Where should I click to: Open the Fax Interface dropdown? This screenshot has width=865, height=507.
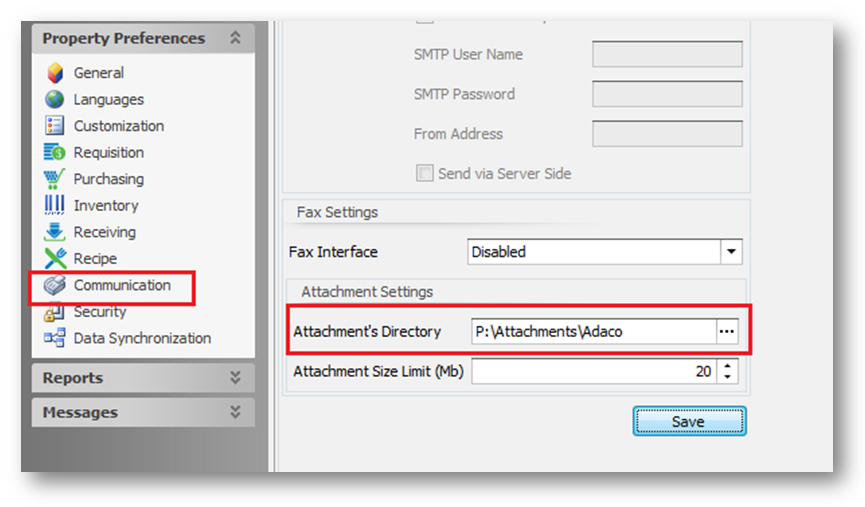click(732, 252)
